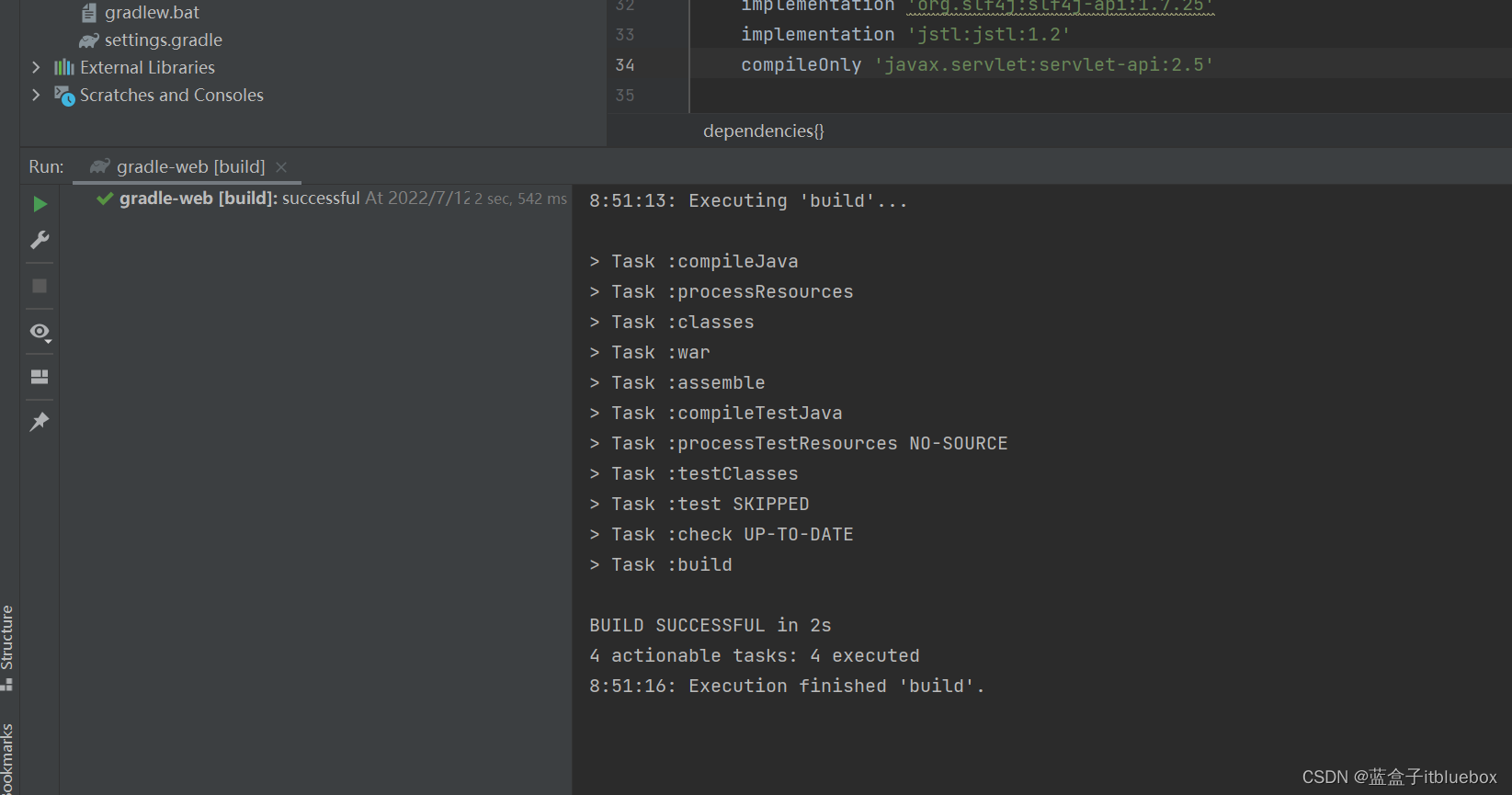Open build settings wrench icon

[x=40, y=240]
